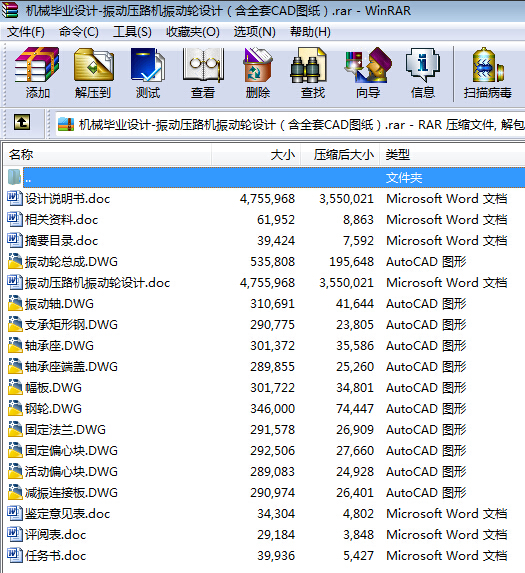Click the Word icon of 任务书.doc
This screenshot has width=525, height=573.
tap(15, 555)
